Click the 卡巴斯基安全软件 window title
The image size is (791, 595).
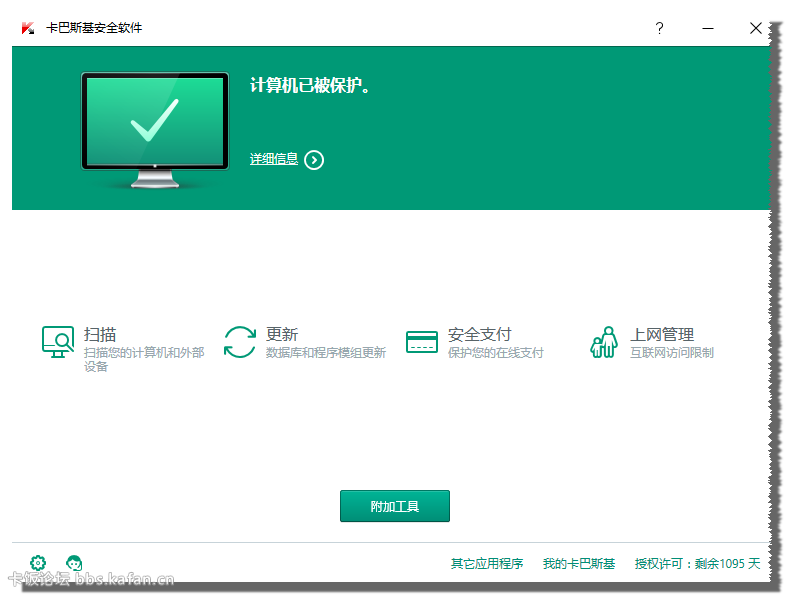pyautogui.click(x=94, y=28)
